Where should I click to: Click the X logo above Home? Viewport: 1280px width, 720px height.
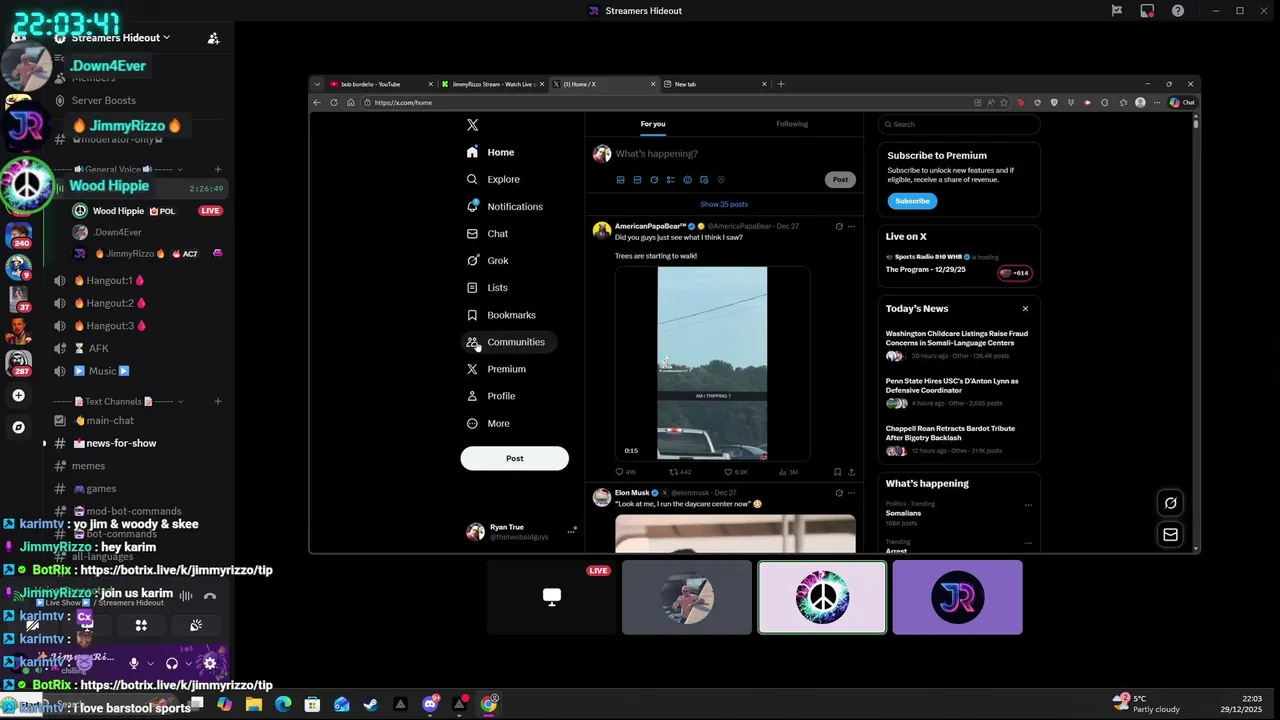[x=472, y=125]
